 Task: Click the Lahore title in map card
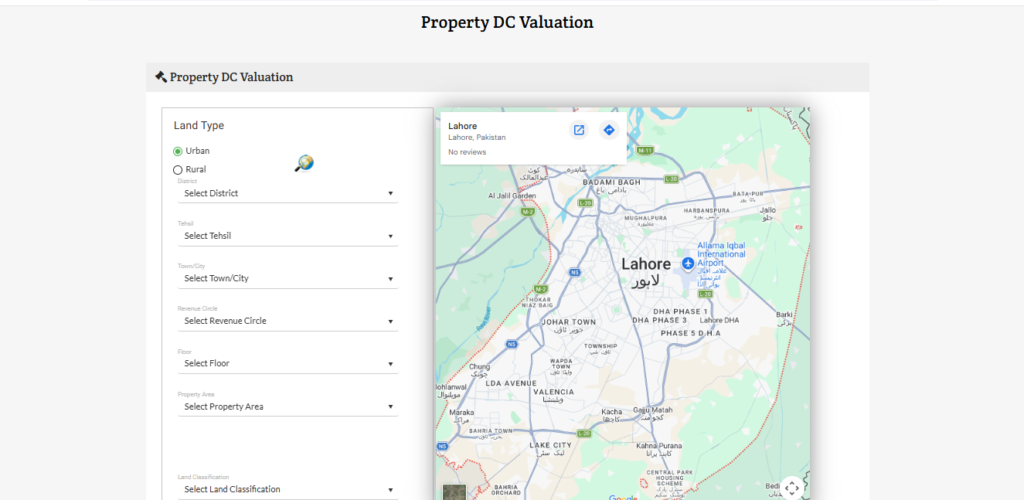tap(462, 126)
